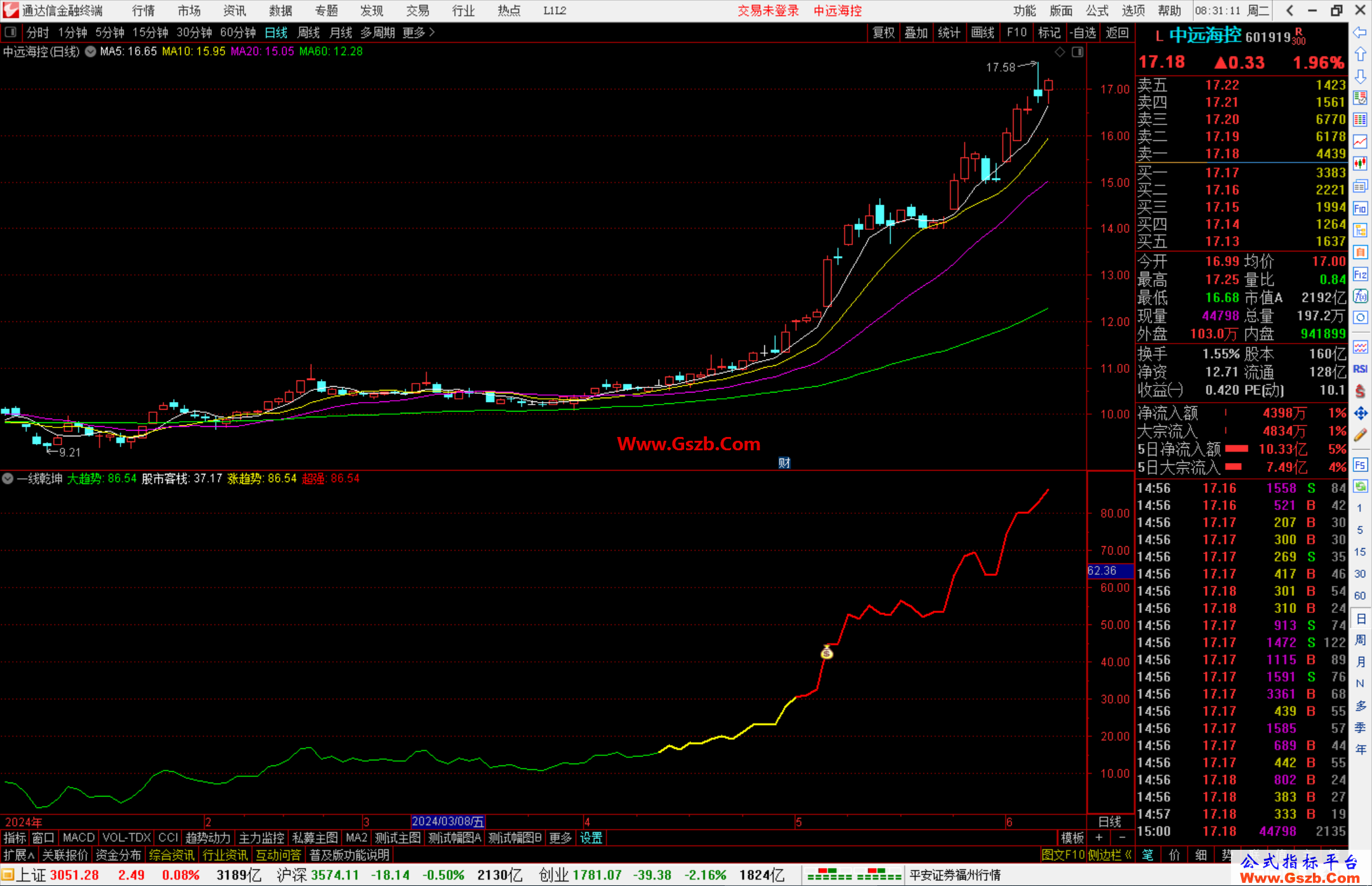The width and height of the screenshot is (1372, 886).
Task: Select the 季 quarterly period in the sidebar
Action: point(1360,727)
